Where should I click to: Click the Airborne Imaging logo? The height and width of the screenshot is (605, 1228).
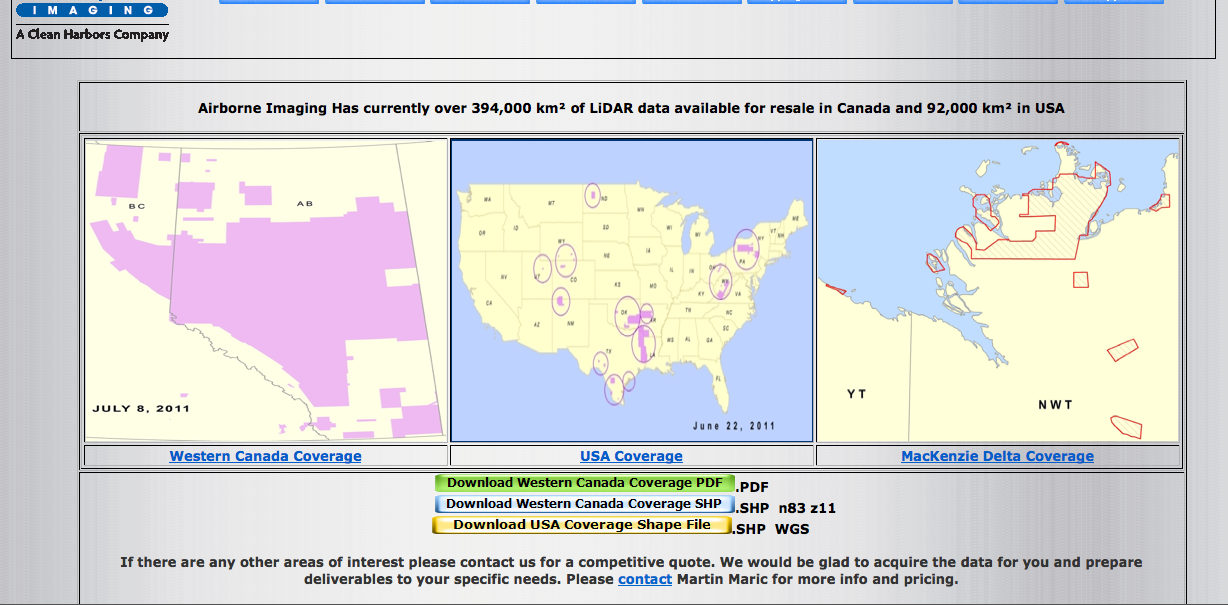click(x=92, y=9)
